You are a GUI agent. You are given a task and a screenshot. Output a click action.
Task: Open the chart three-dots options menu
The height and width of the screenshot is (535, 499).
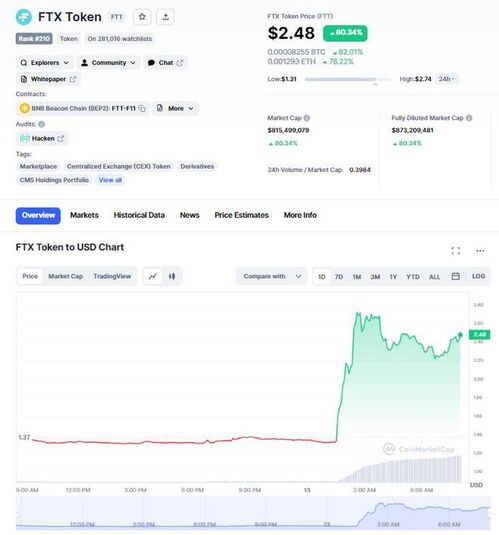tap(480, 251)
